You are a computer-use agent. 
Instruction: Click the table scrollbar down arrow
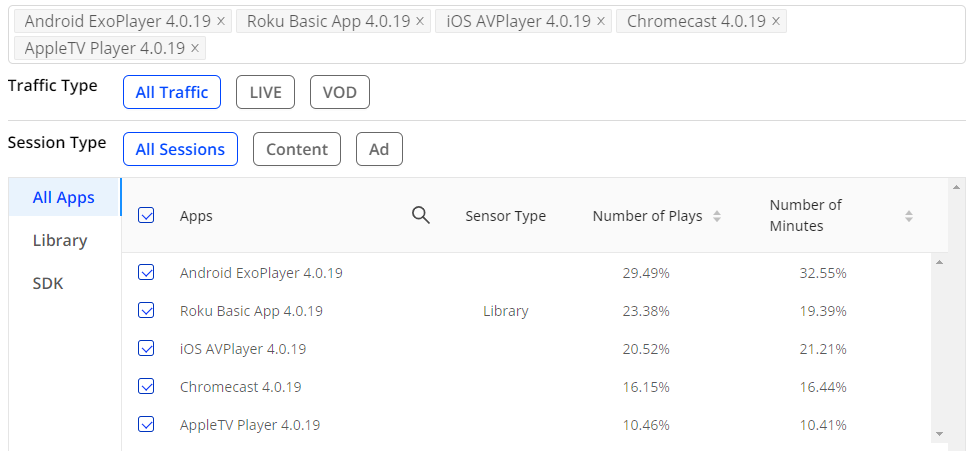939,434
